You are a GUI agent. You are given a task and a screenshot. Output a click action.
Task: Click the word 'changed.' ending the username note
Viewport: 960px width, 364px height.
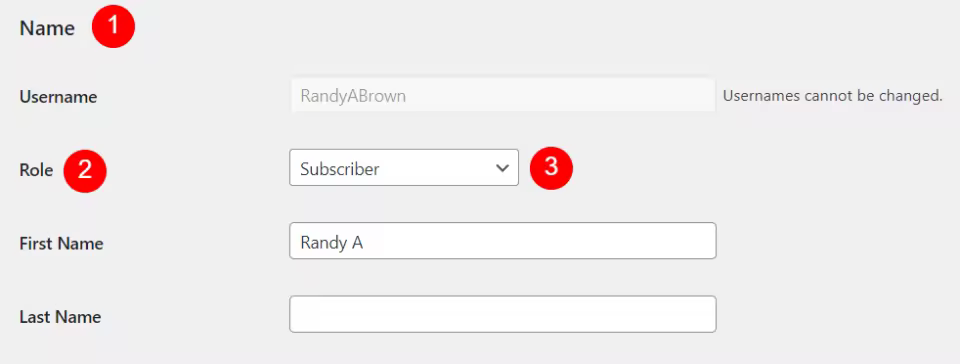912,96
